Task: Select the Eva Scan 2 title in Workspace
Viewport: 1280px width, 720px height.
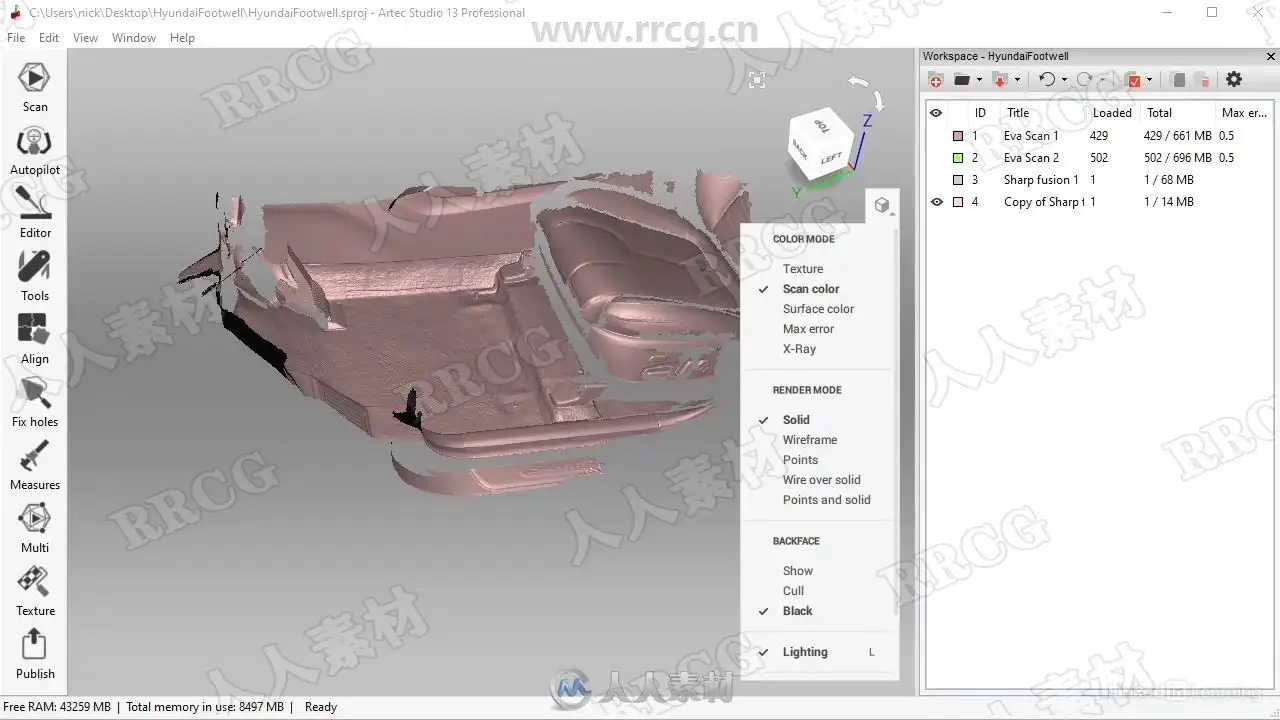Action: 1031,158
